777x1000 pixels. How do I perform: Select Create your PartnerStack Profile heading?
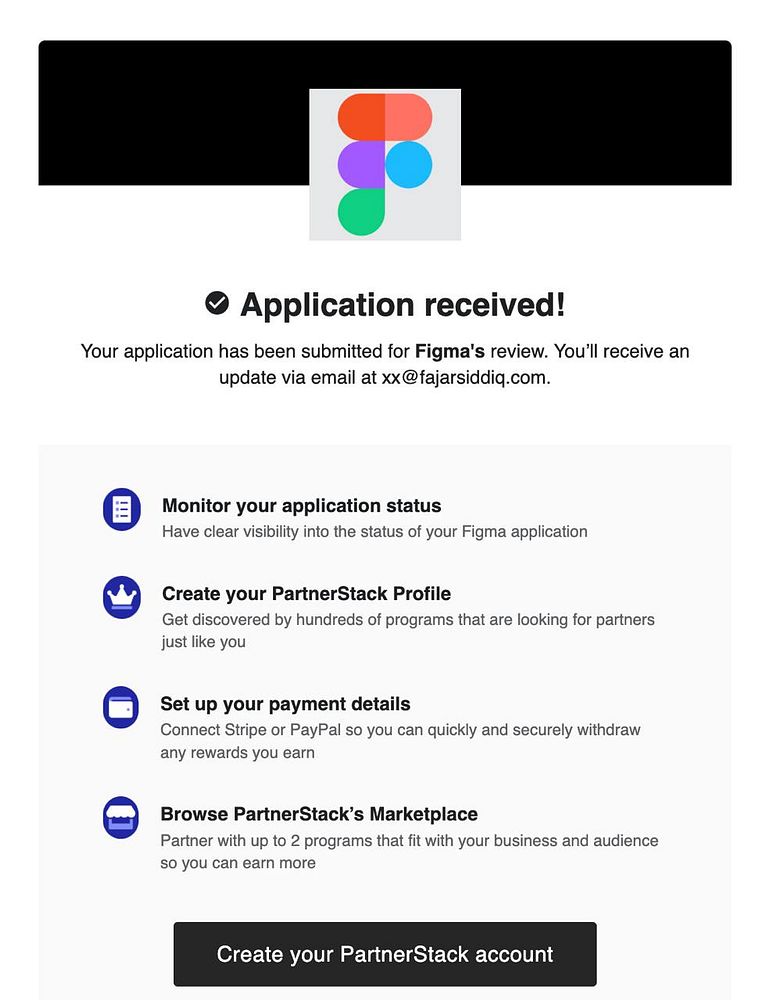point(306,594)
